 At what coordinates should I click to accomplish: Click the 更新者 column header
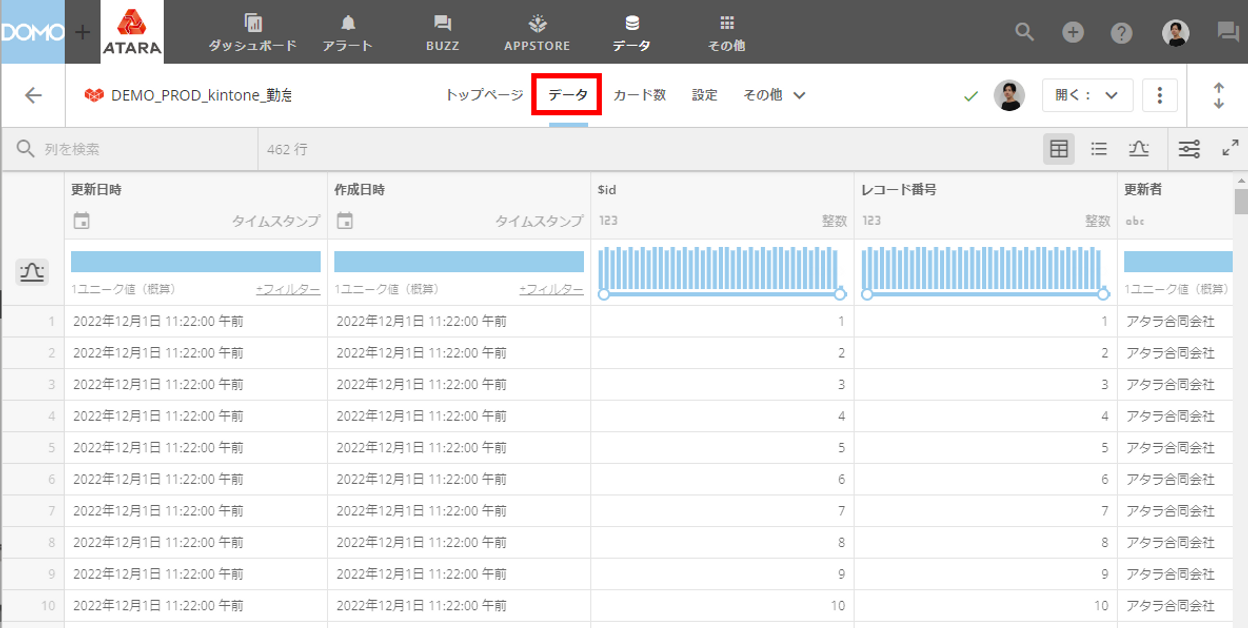coord(1143,189)
